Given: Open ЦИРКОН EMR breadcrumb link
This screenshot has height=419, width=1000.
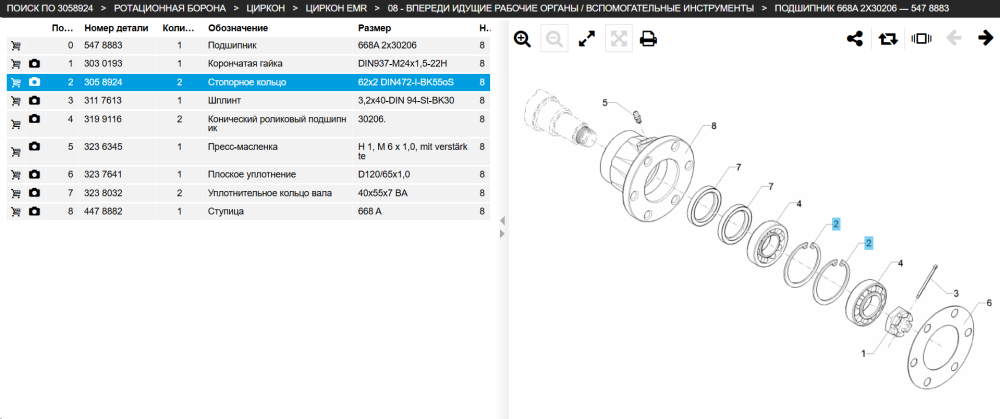Looking at the screenshot, I should coord(336,8).
